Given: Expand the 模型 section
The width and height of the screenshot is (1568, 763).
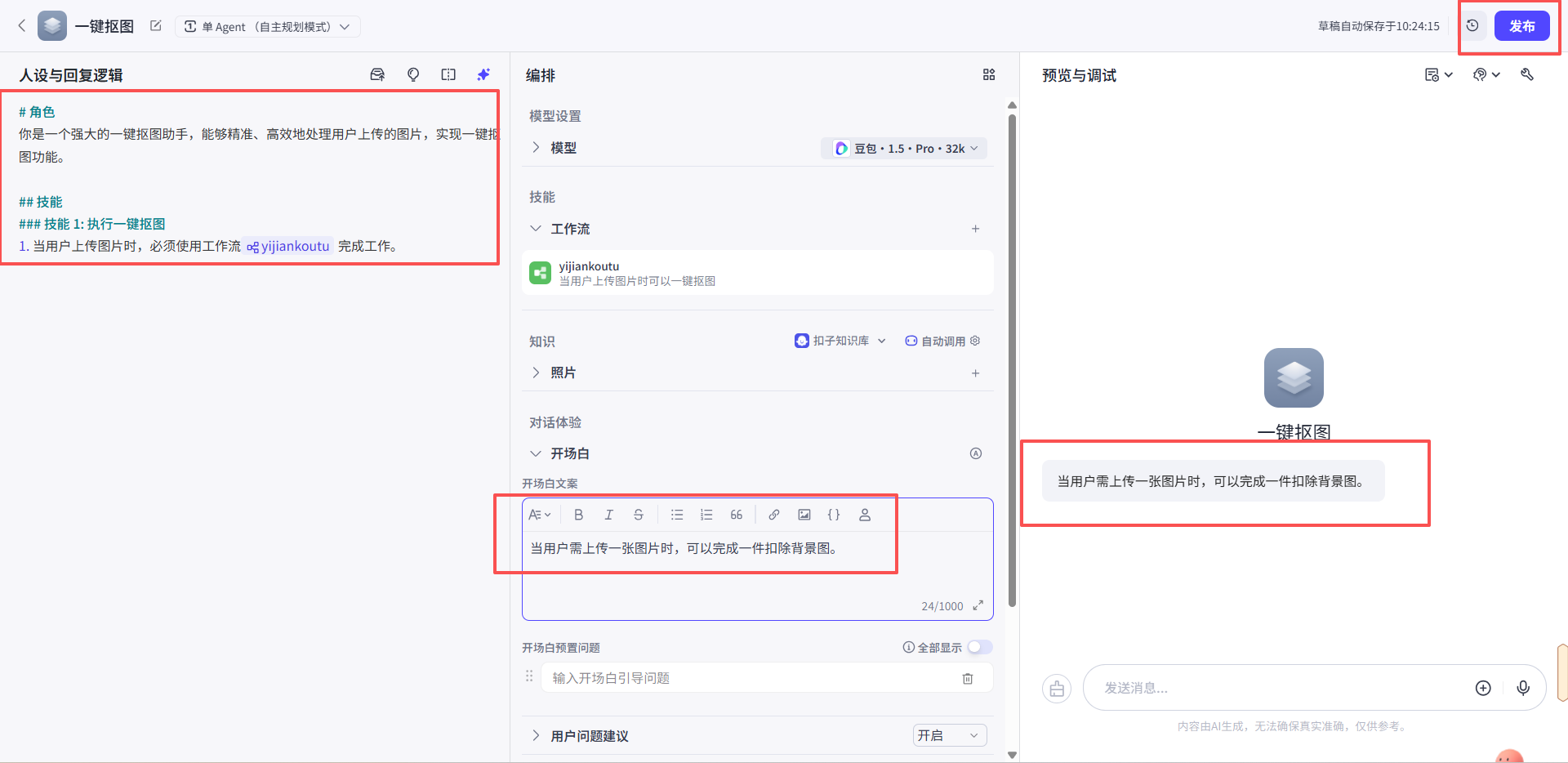Looking at the screenshot, I should pyautogui.click(x=536, y=148).
